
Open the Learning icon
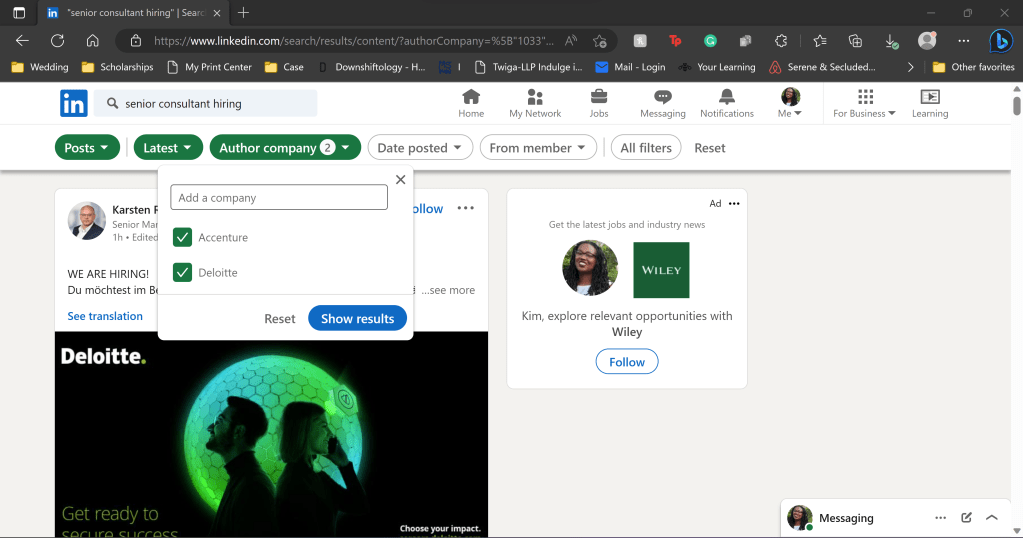click(x=929, y=97)
